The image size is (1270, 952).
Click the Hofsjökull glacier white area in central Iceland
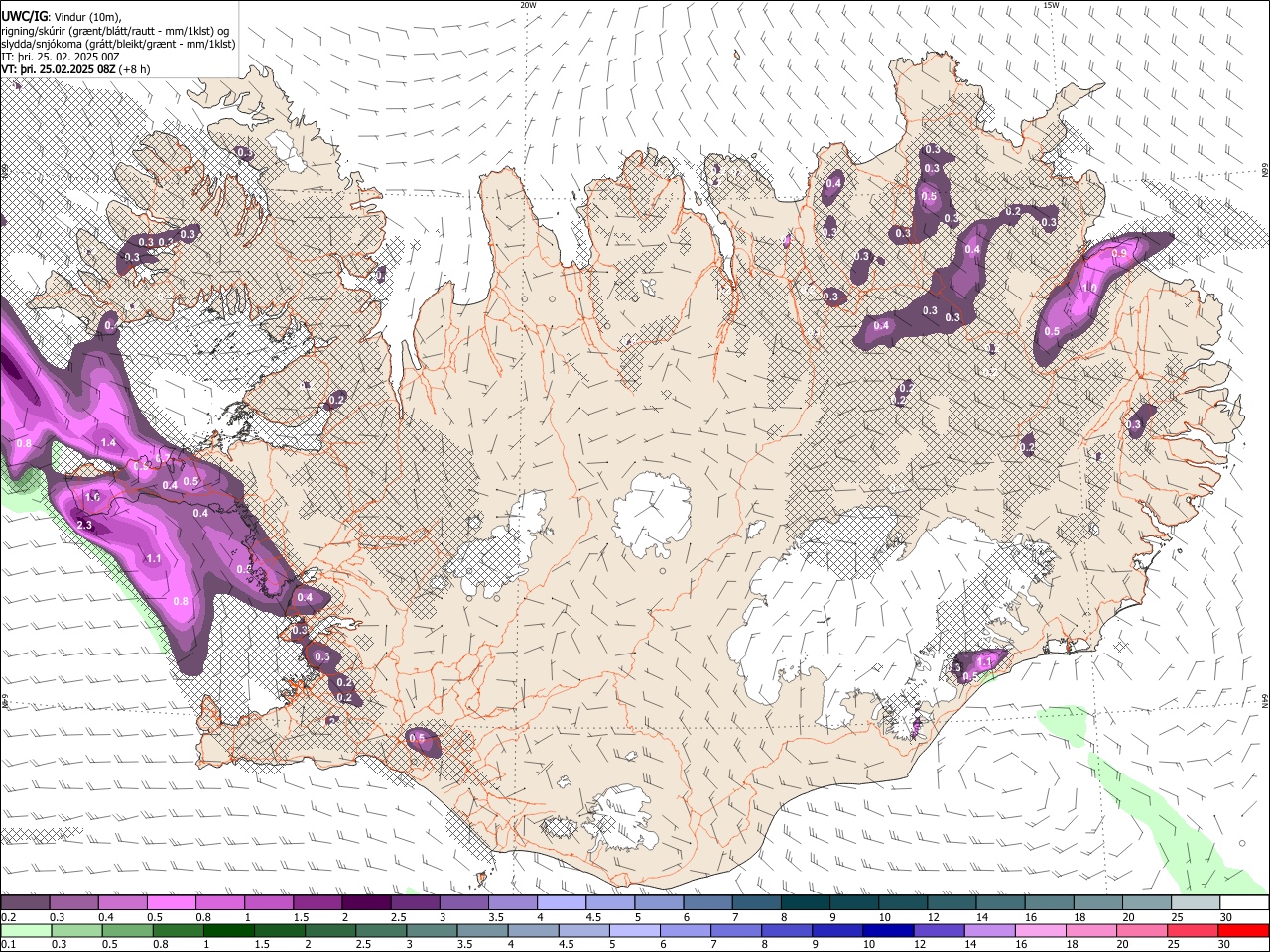pos(652,513)
